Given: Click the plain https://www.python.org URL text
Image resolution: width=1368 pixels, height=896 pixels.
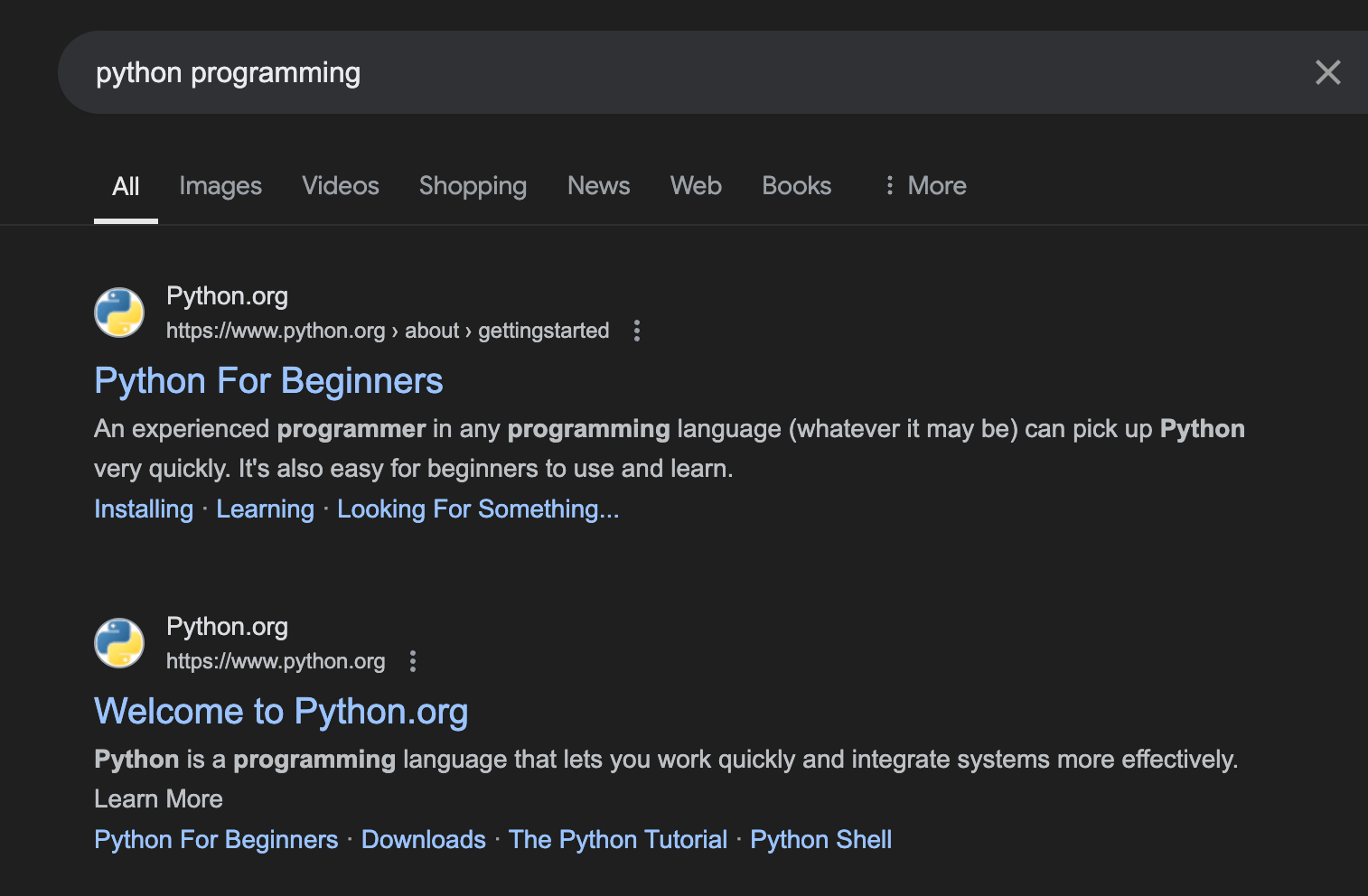Looking at the screenshot, I should tap(276, 661).
